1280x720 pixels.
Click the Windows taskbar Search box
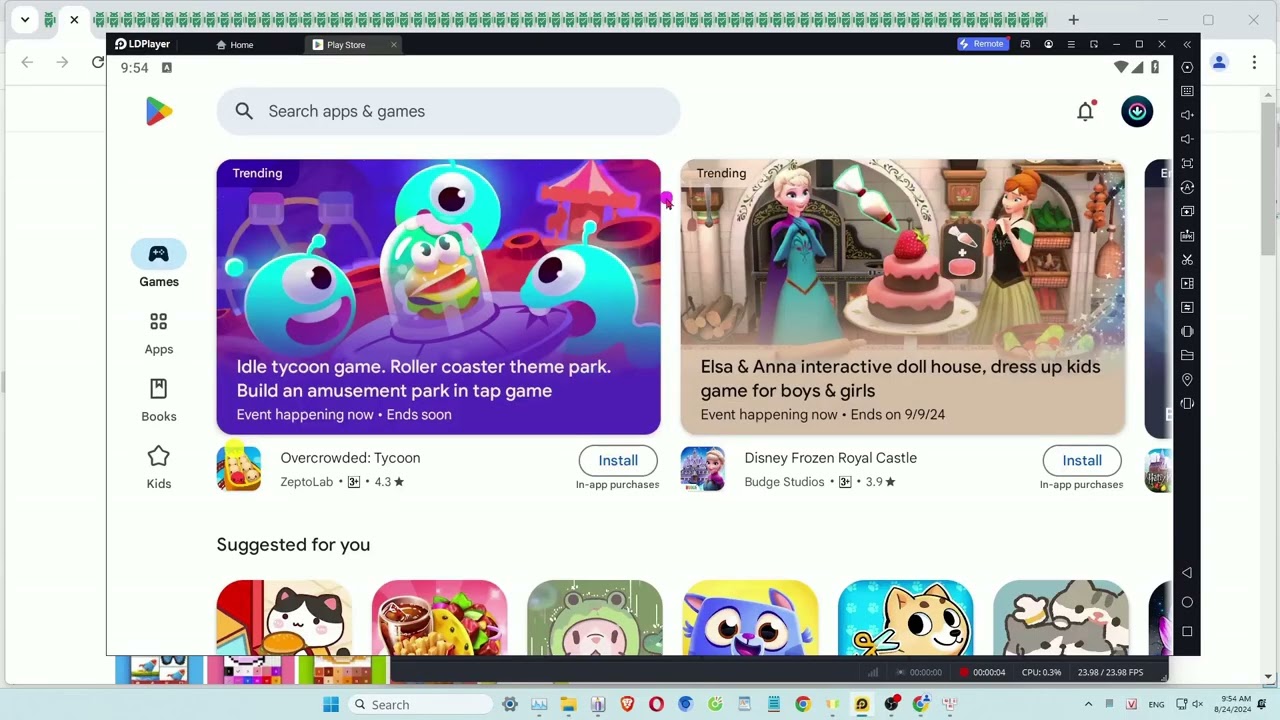pos(420,704)
